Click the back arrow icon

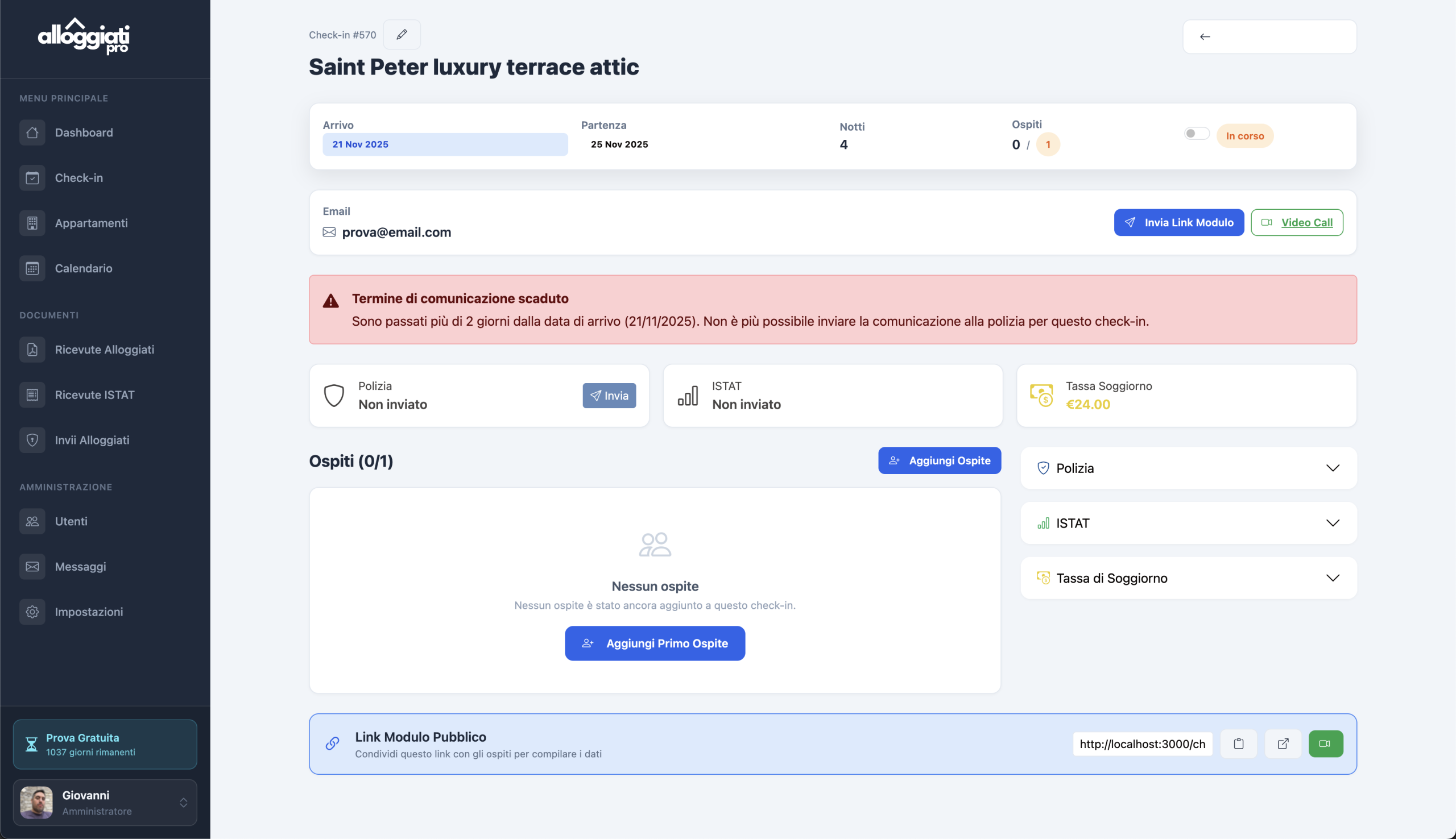point(1205,37)
